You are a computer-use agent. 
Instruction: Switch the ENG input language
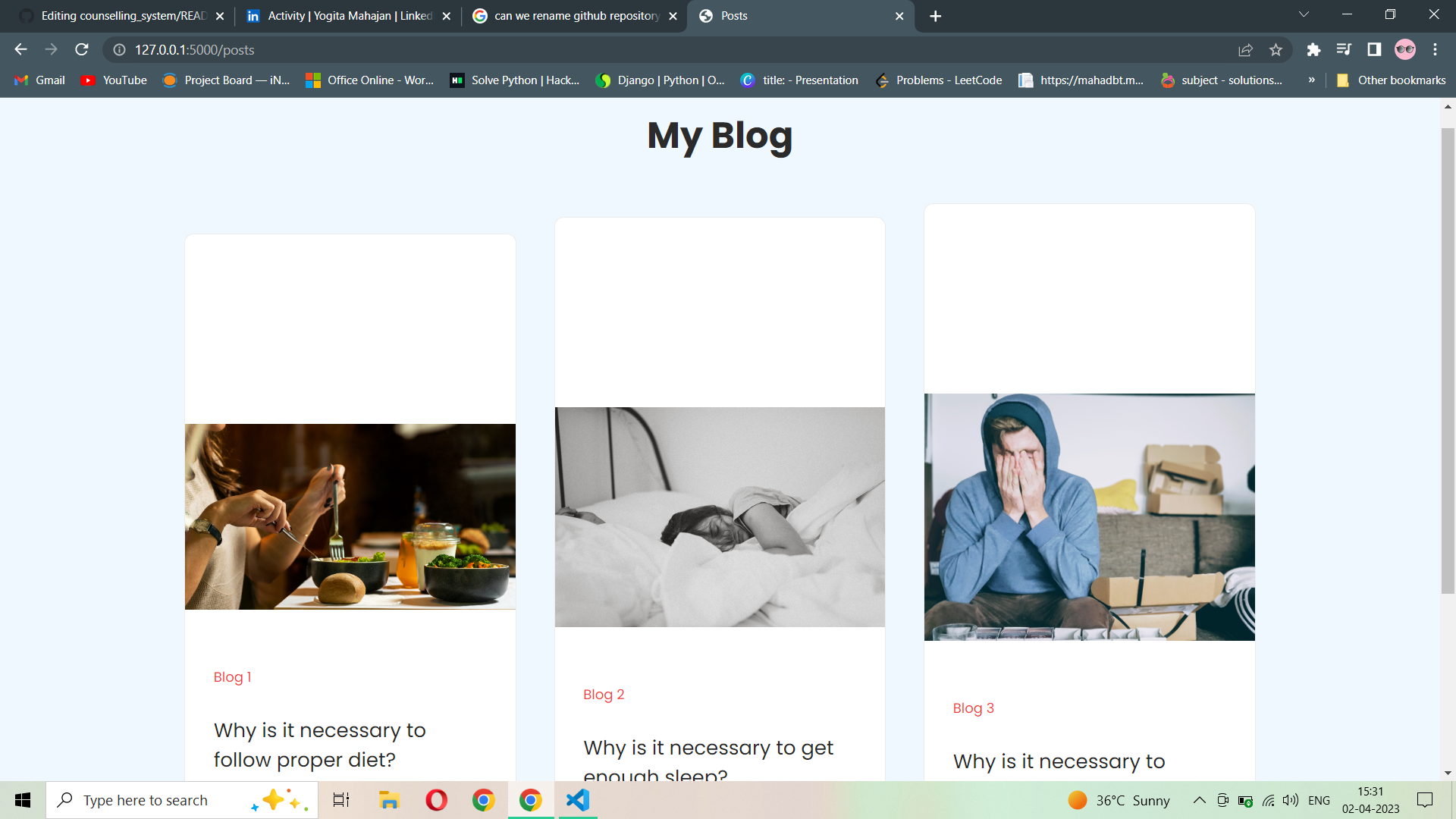[x=1319, y=800]
